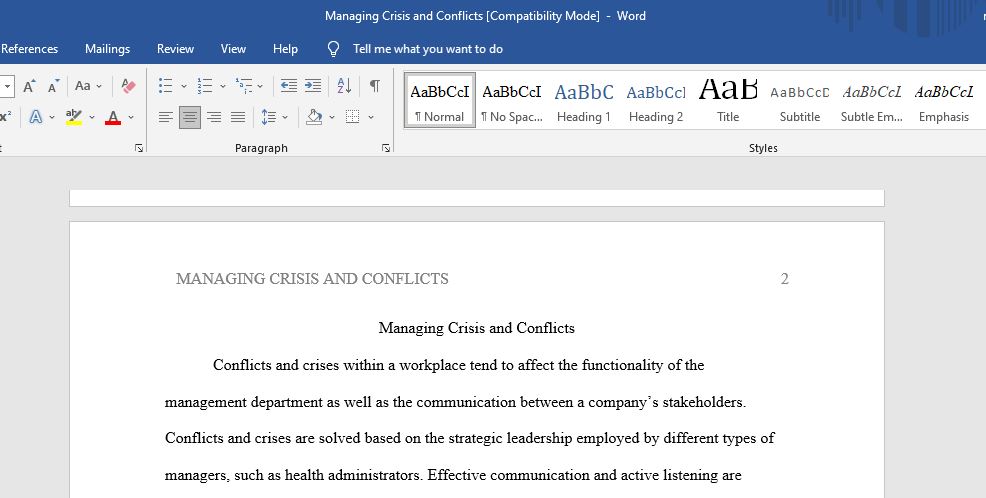Align text left
The image size is (986, 498).
[165, 117]
